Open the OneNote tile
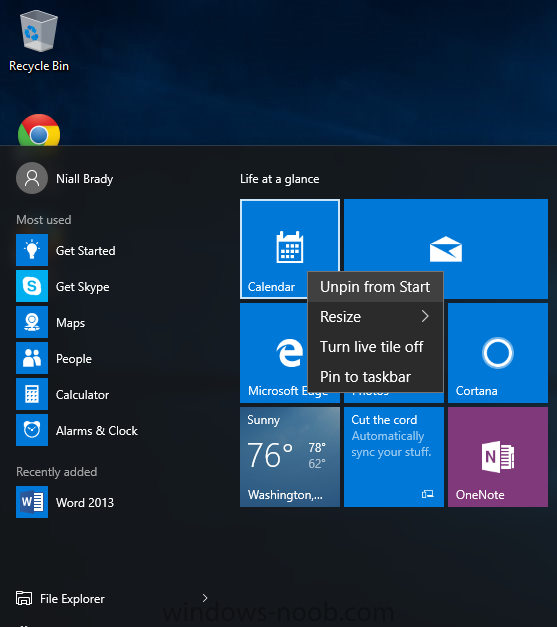The width and height of the screenshot is (557, 627). click(x=498, y=457)
